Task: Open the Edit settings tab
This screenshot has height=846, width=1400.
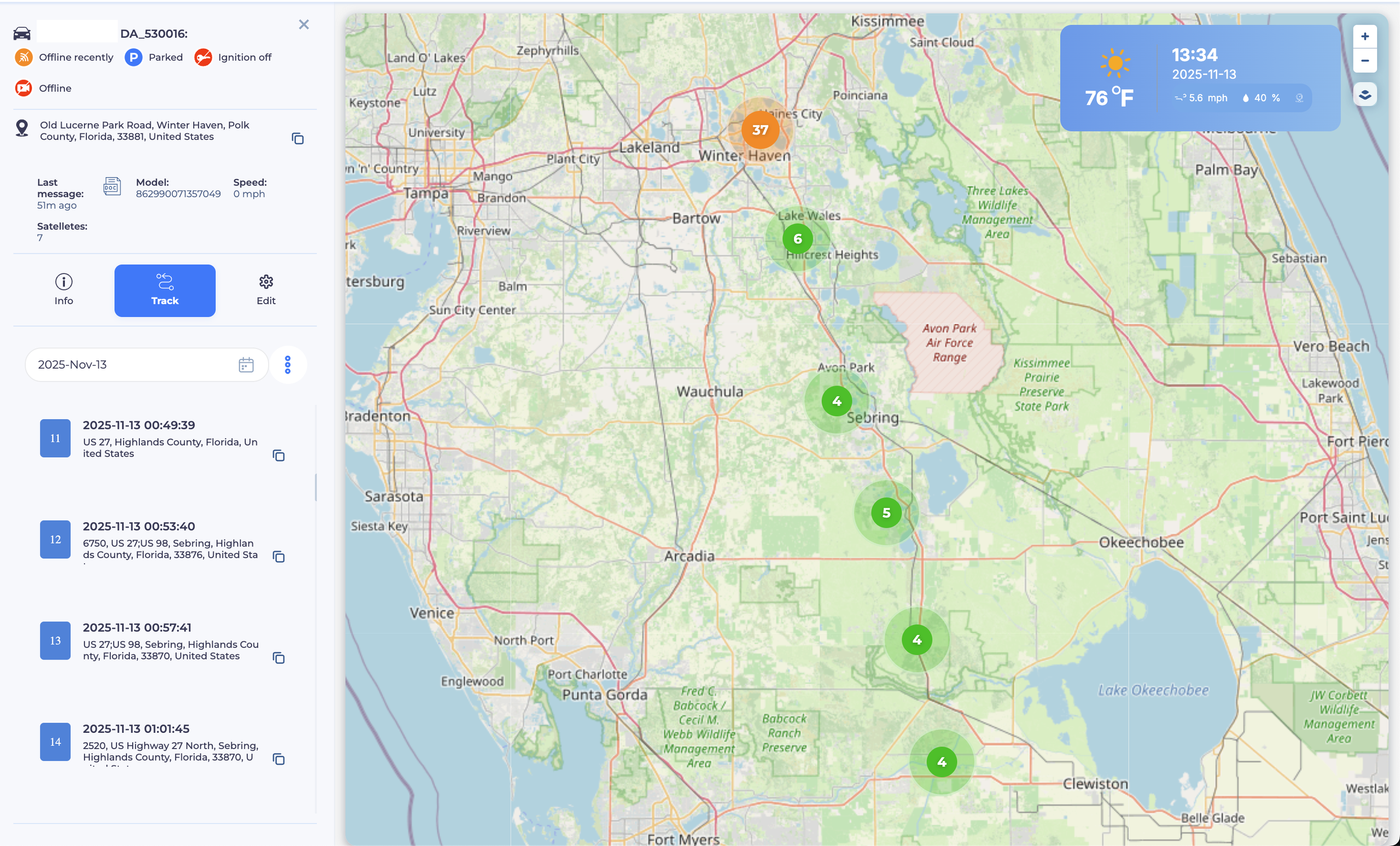Action: [x=266, y=290]
